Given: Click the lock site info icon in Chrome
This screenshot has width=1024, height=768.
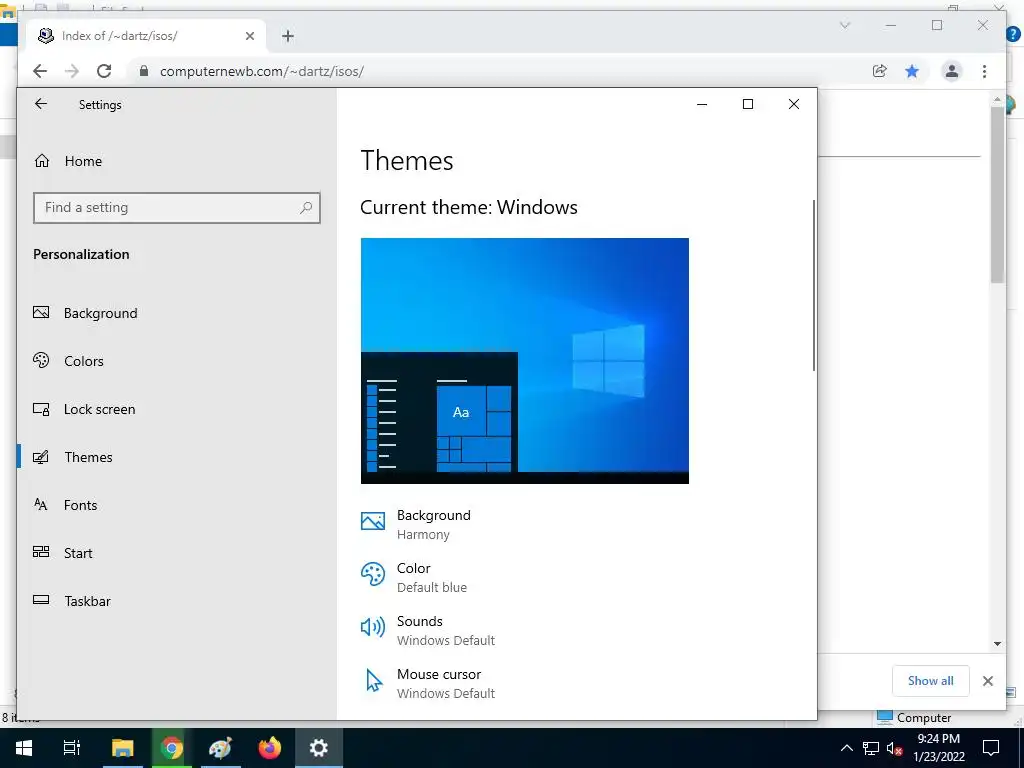Looking at the screenshot, I should tap(144, 71).
